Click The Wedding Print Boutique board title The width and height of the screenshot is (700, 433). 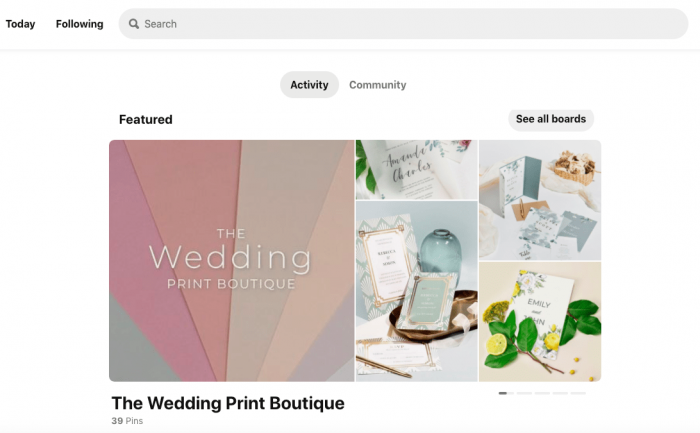click(x=228, y=403)
